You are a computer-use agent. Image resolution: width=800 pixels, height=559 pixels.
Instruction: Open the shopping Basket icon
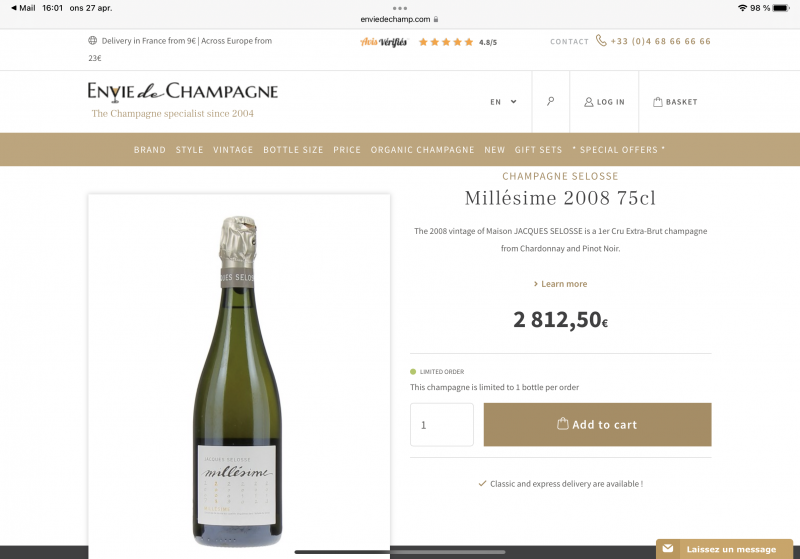point(658,102)
